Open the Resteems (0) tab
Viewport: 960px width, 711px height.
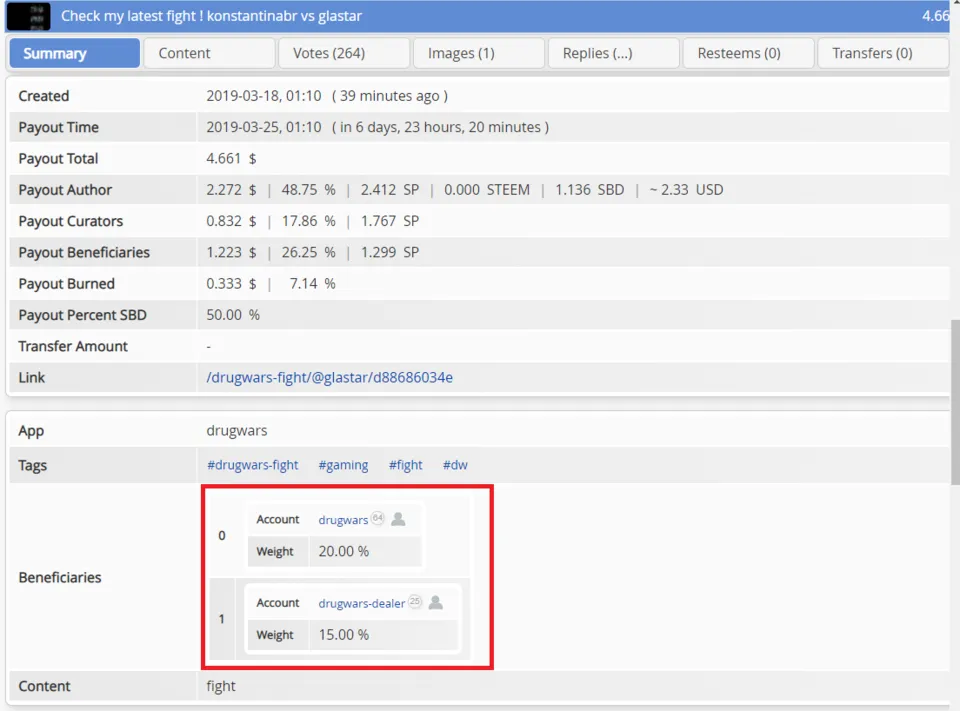[x=748, y=53]
